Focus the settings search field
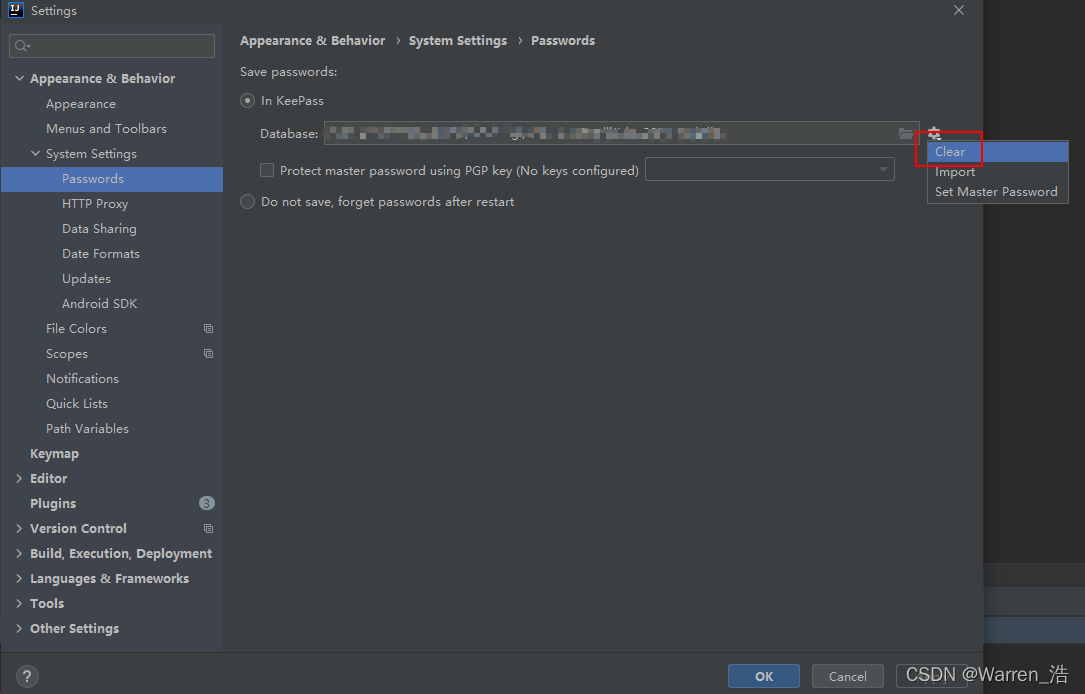 coord(112,46)
